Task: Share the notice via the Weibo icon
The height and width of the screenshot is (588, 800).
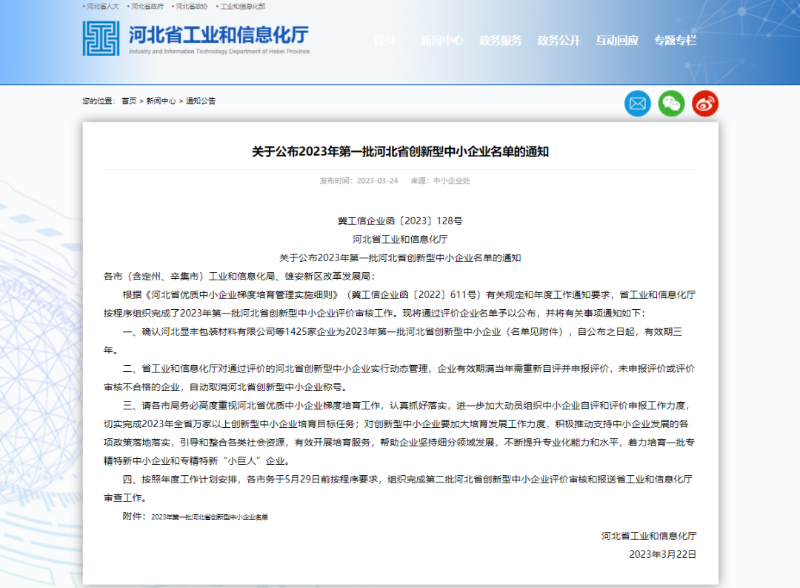Action: [x=707, y=103]
